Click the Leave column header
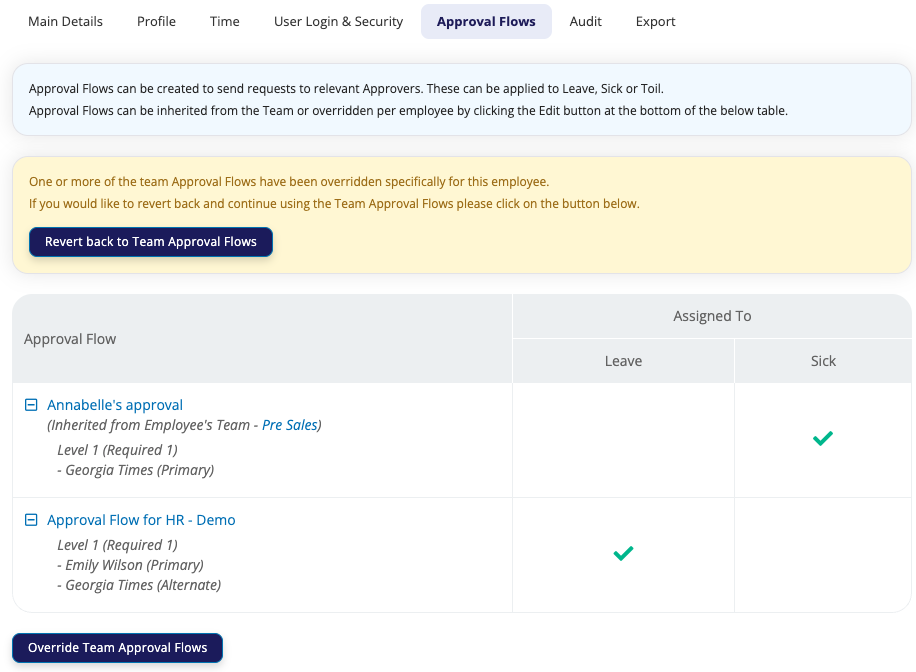Image resolution: width=916 pixels, height=672 pixels. (623, 361)
